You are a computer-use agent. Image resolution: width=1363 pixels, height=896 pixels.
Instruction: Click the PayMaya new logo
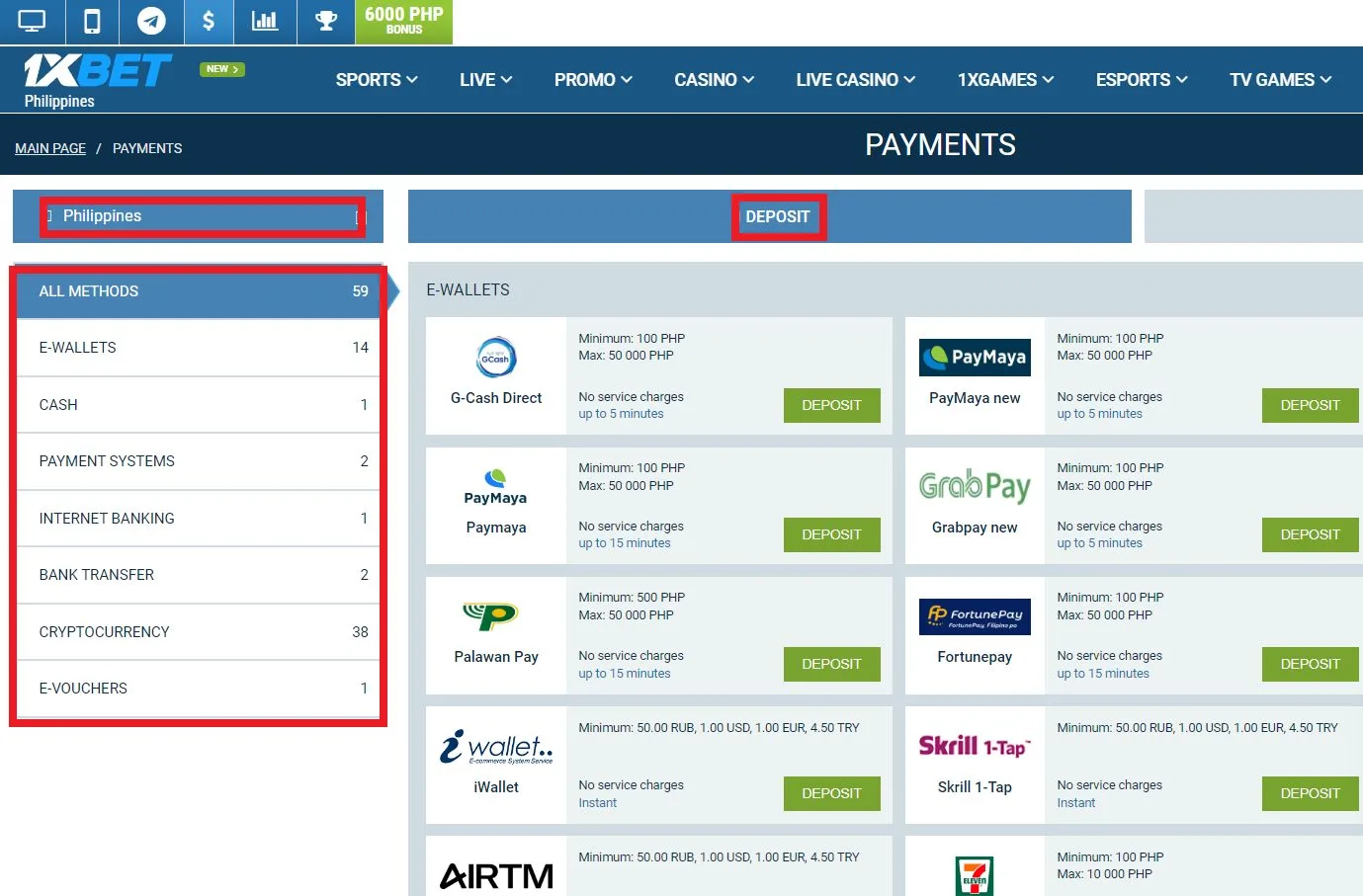click(x=975, y=358)
